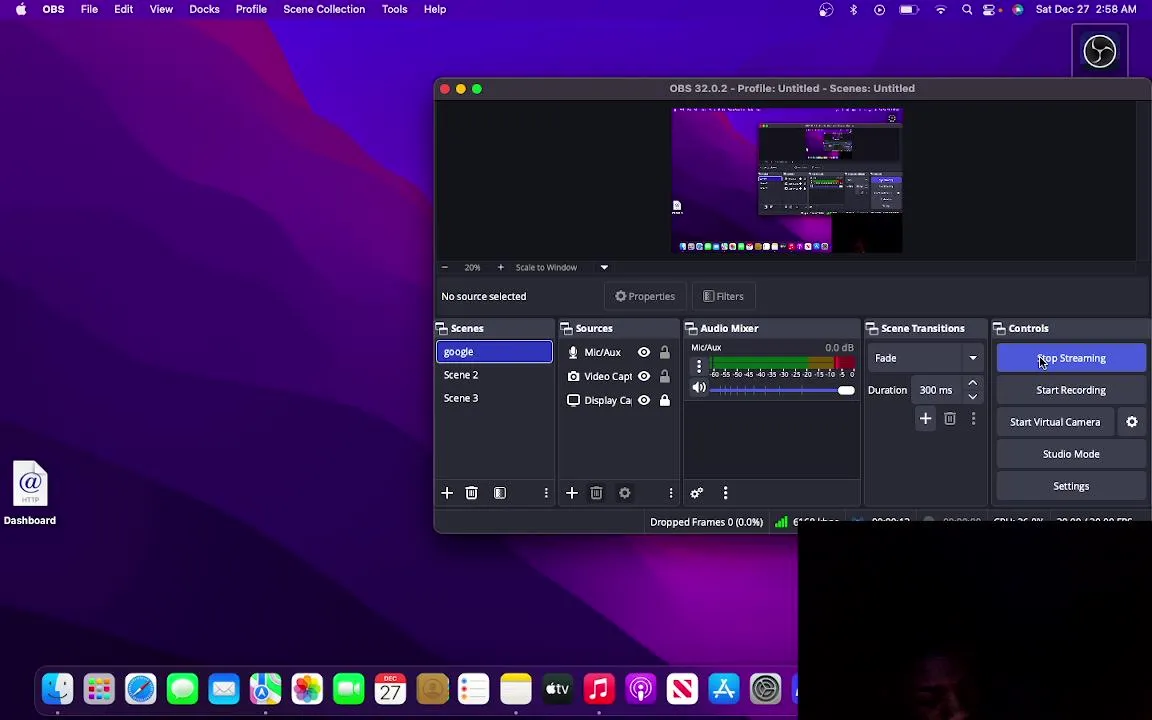Configure virtual camera gear icon
Image resolution: width=1152 pixels, height=720 pixels.
coord(1132,422)
